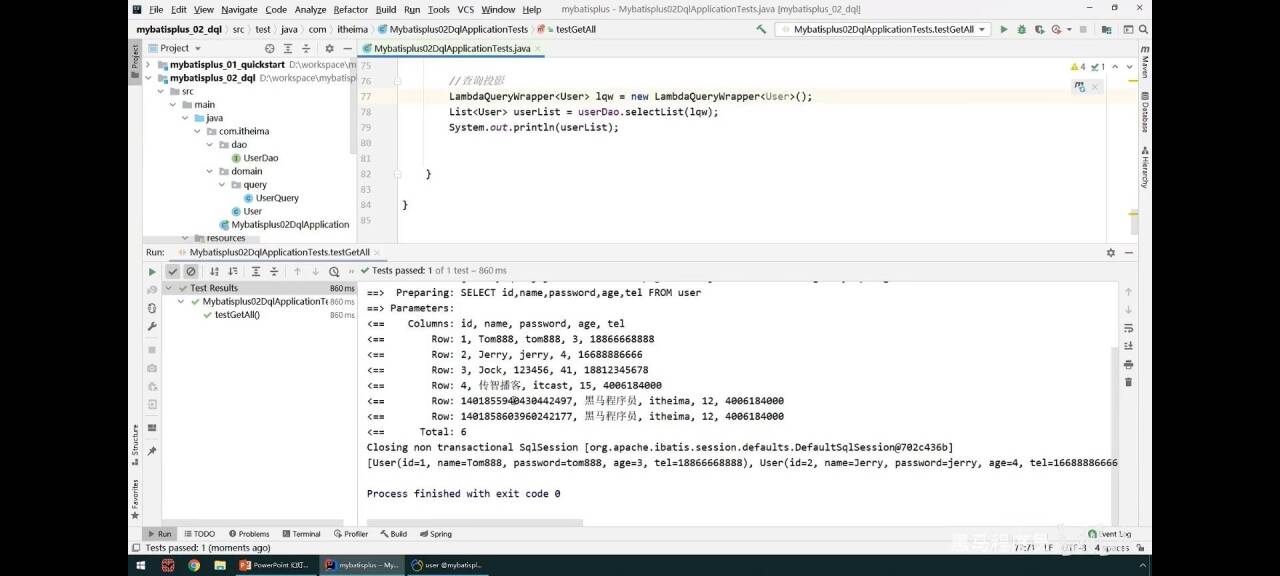Open Problems tool window button
This screenshot has height=576, width=1280.
click(249, 534)
